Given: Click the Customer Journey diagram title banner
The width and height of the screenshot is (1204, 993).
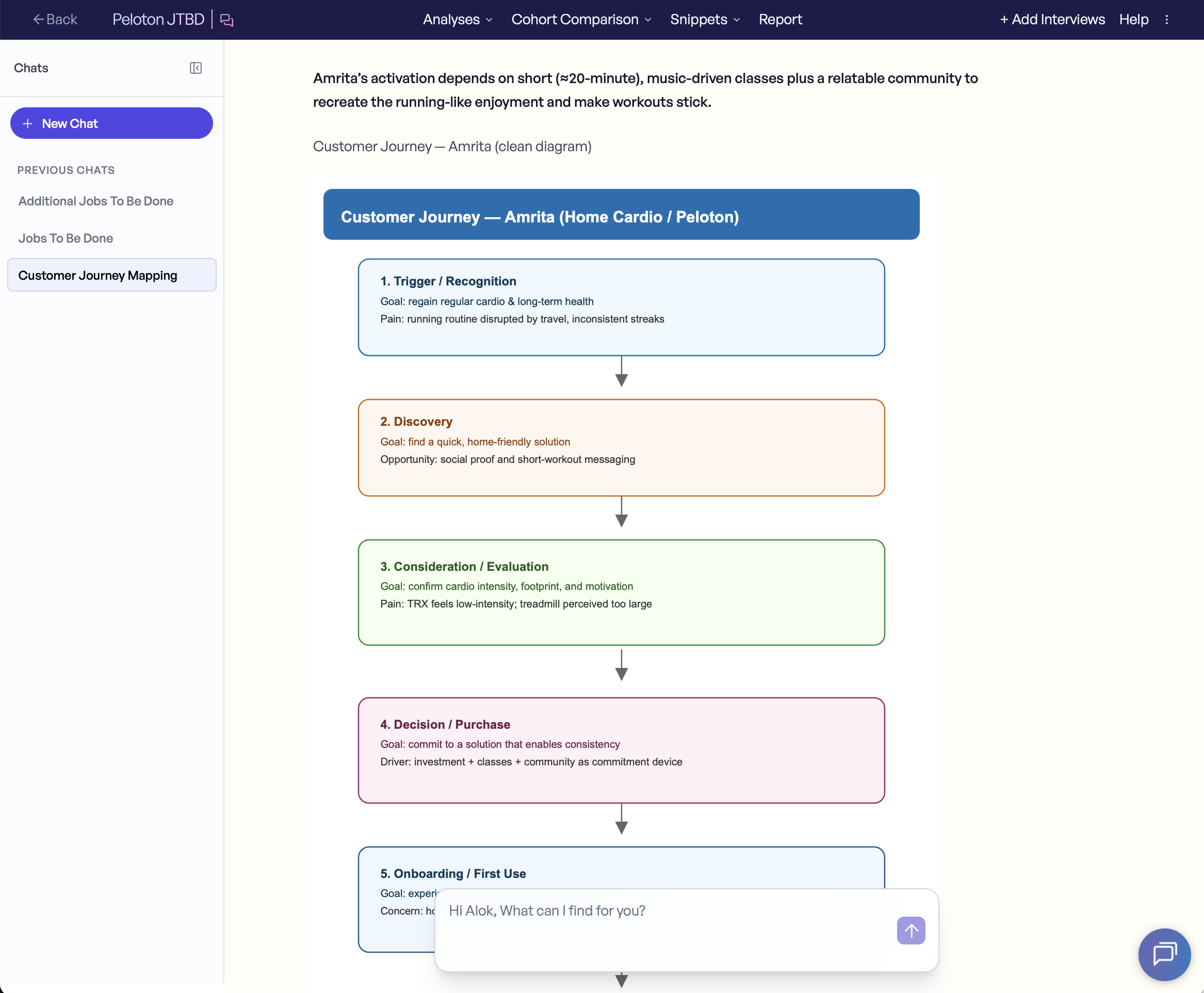Looking at the screenshot, I should pyautogui.click(x=622, y=215).
